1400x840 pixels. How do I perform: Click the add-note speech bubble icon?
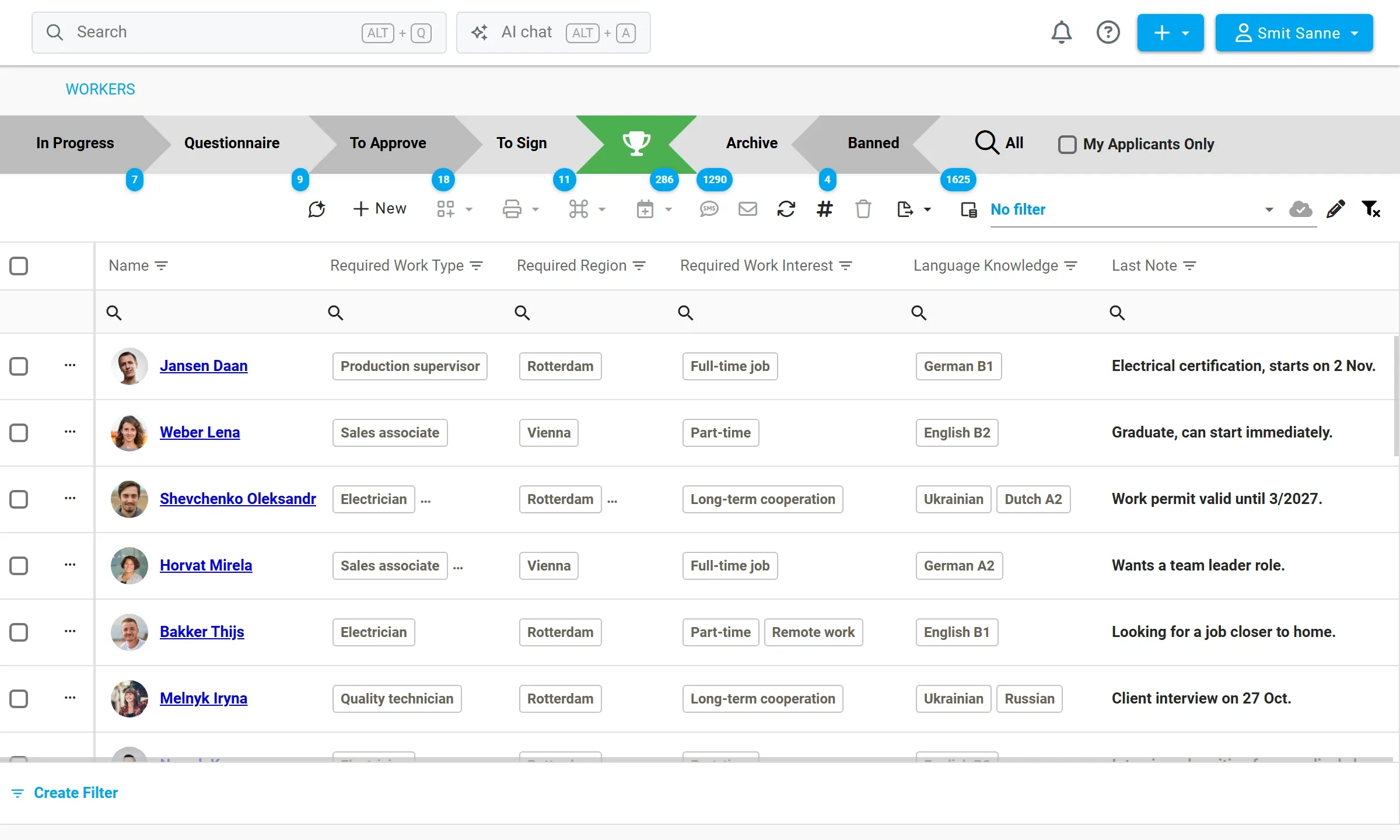click(317, 209)
